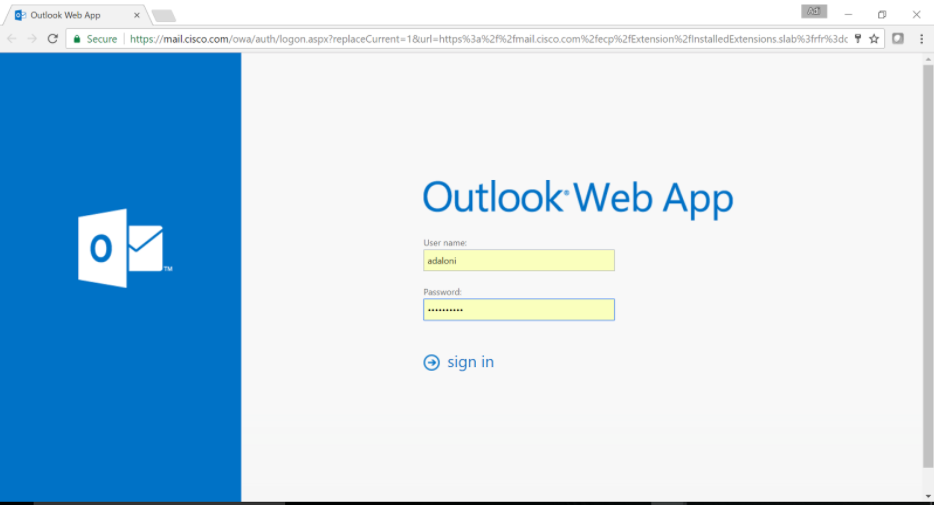Open a new tab button
Screen dimensions: 934x505
point(163,15)
